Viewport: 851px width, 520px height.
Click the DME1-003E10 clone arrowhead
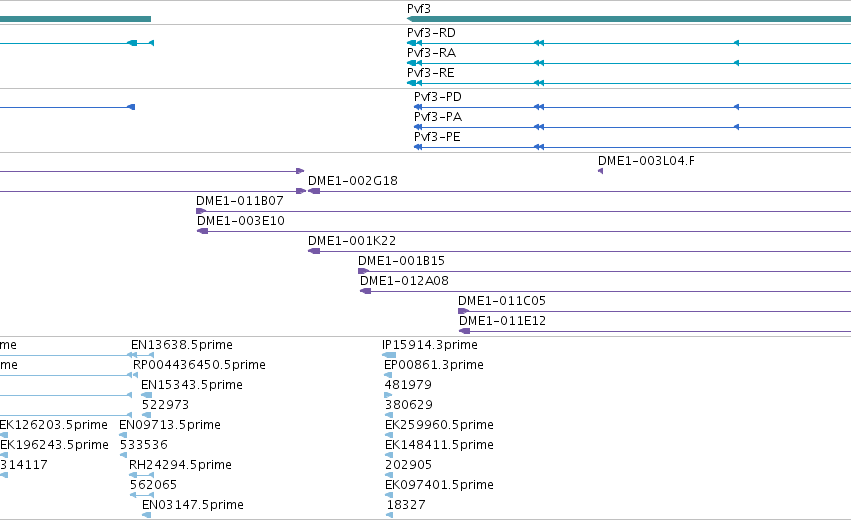click(202, 231)
